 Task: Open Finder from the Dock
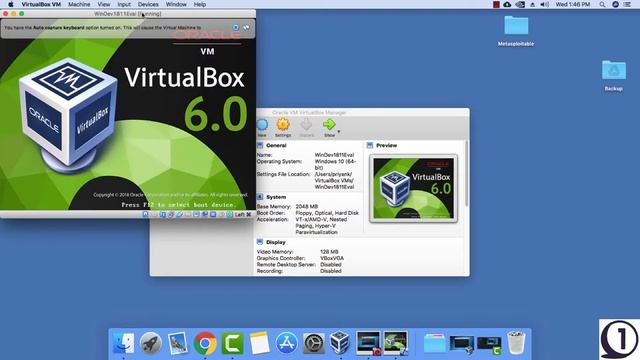point(123,343)
